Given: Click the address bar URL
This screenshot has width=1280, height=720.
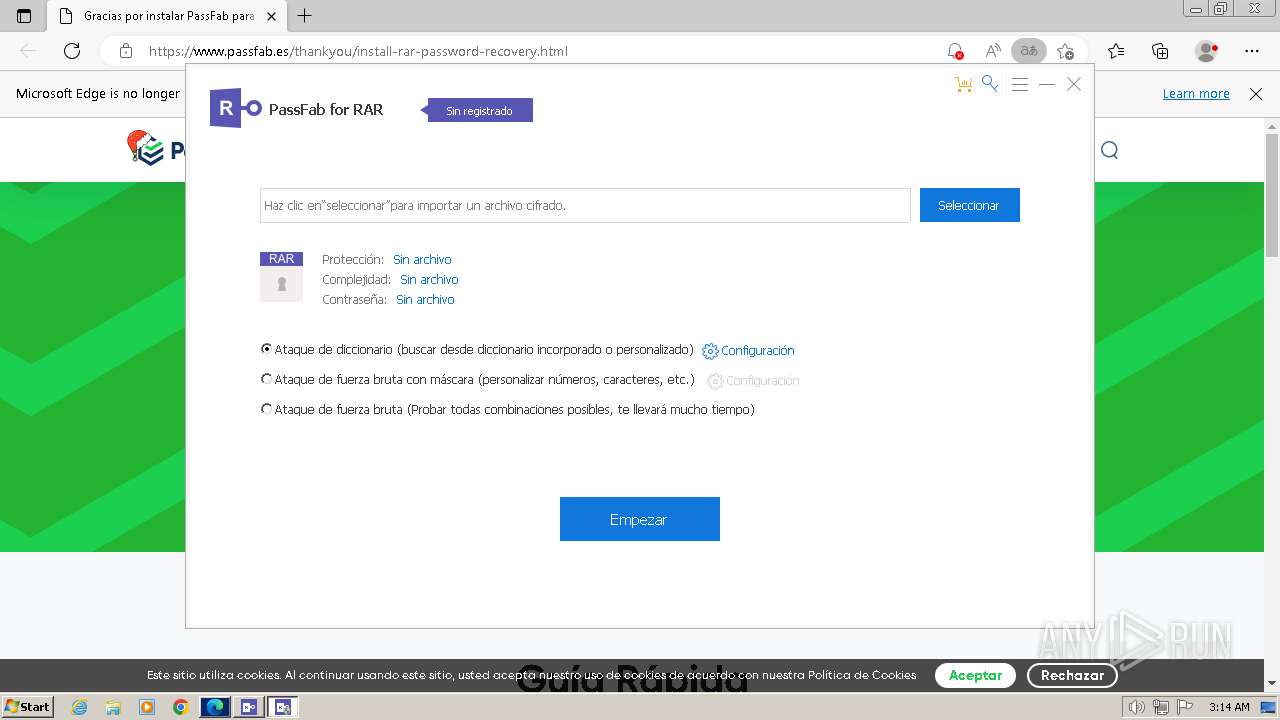Looking at the screenshot, I should click(358, 51).
